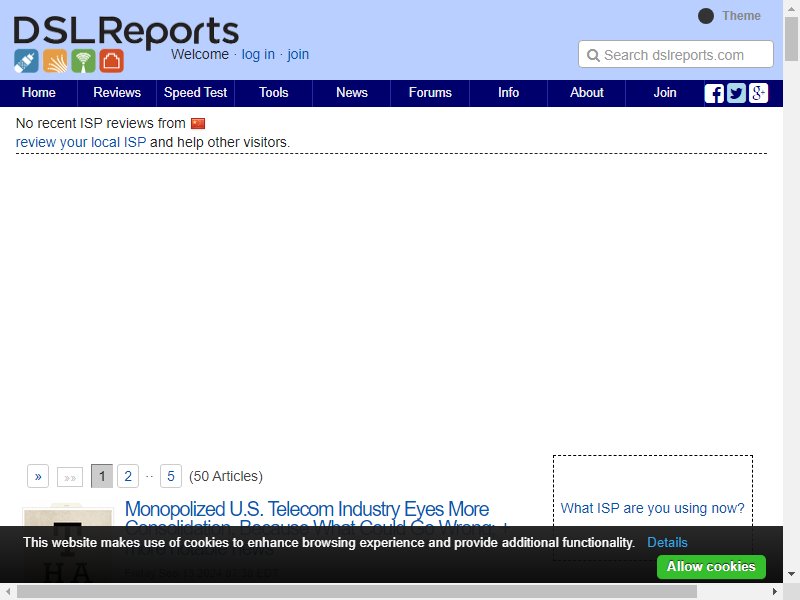Click the Allow cookies button

coord(711,567)
